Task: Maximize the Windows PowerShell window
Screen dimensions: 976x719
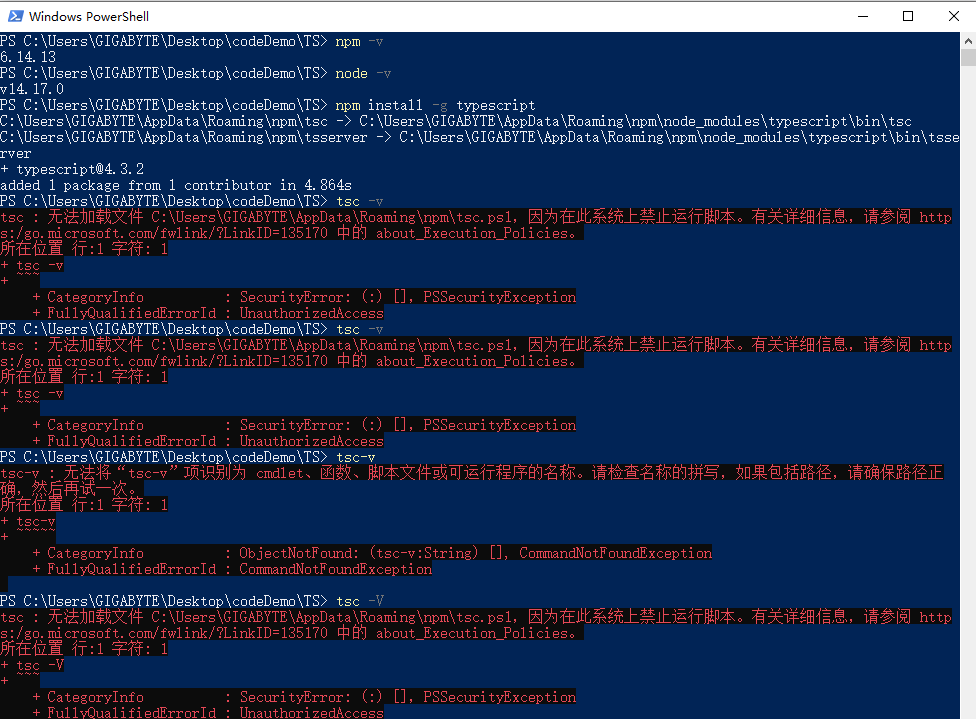Action: [908, 16]
